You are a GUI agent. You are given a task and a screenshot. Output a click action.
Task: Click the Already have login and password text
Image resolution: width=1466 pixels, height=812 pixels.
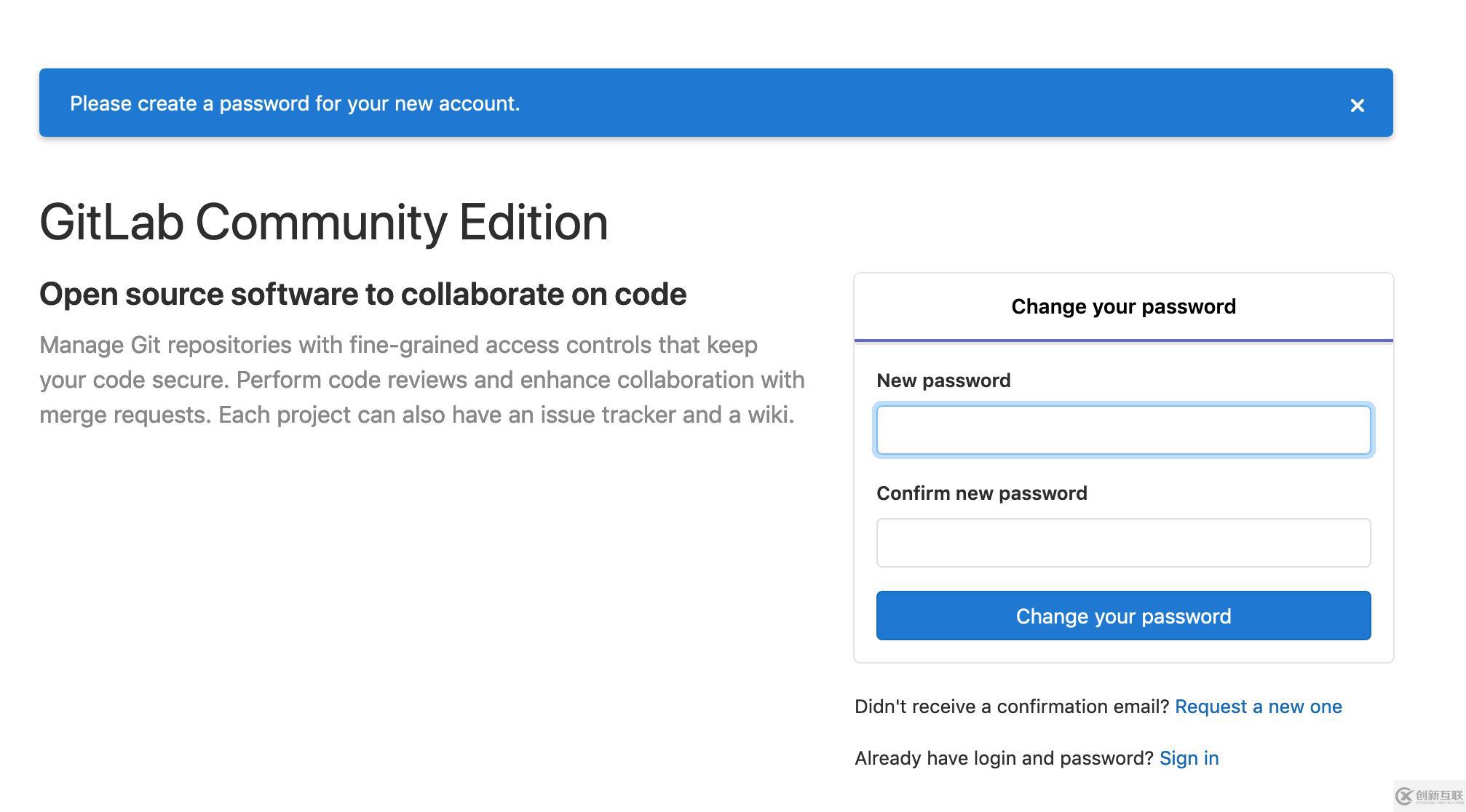(x=1003, y=758)
